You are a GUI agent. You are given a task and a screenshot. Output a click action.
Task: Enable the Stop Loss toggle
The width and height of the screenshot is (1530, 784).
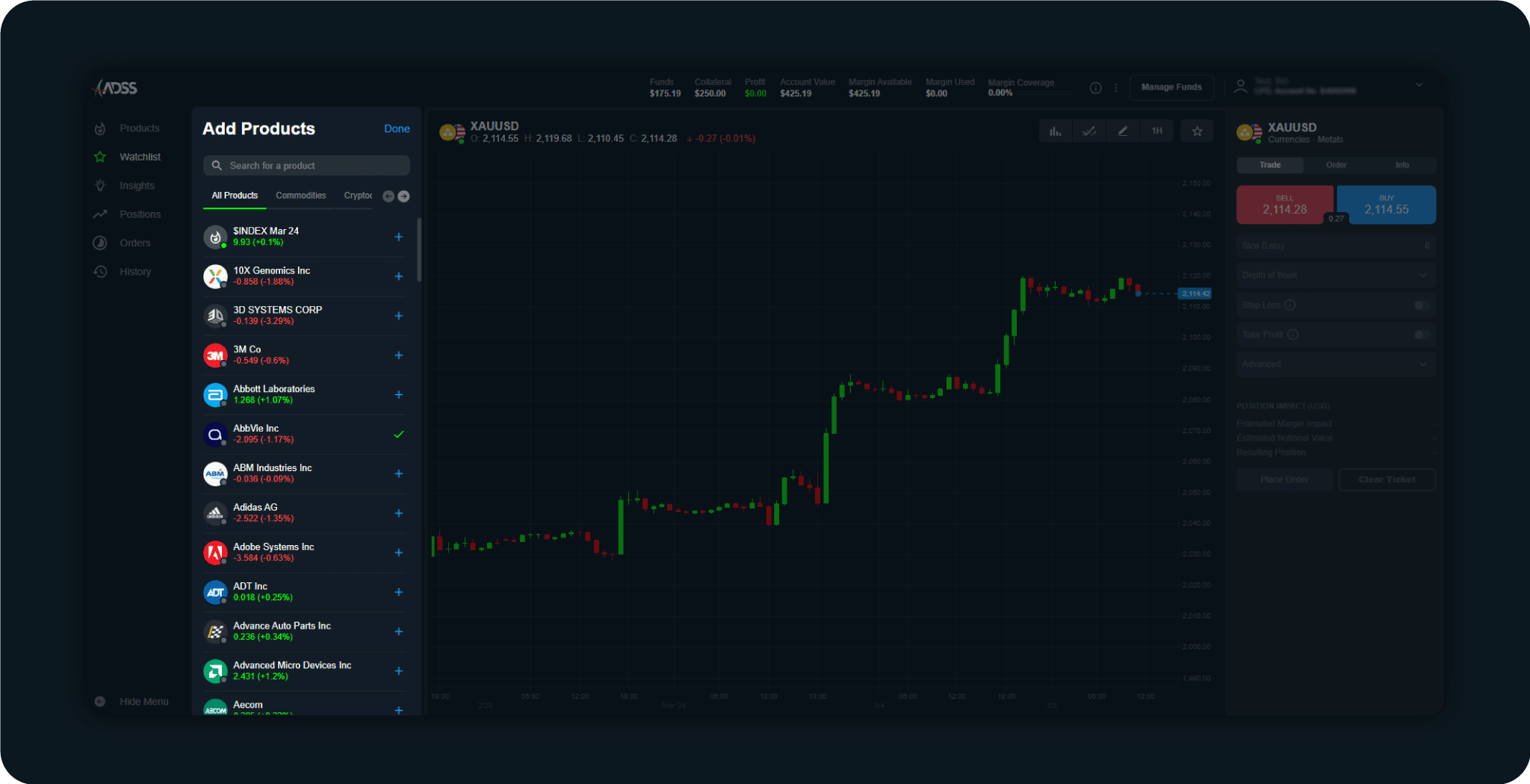pyautogui.click(x=1422, y=305)
